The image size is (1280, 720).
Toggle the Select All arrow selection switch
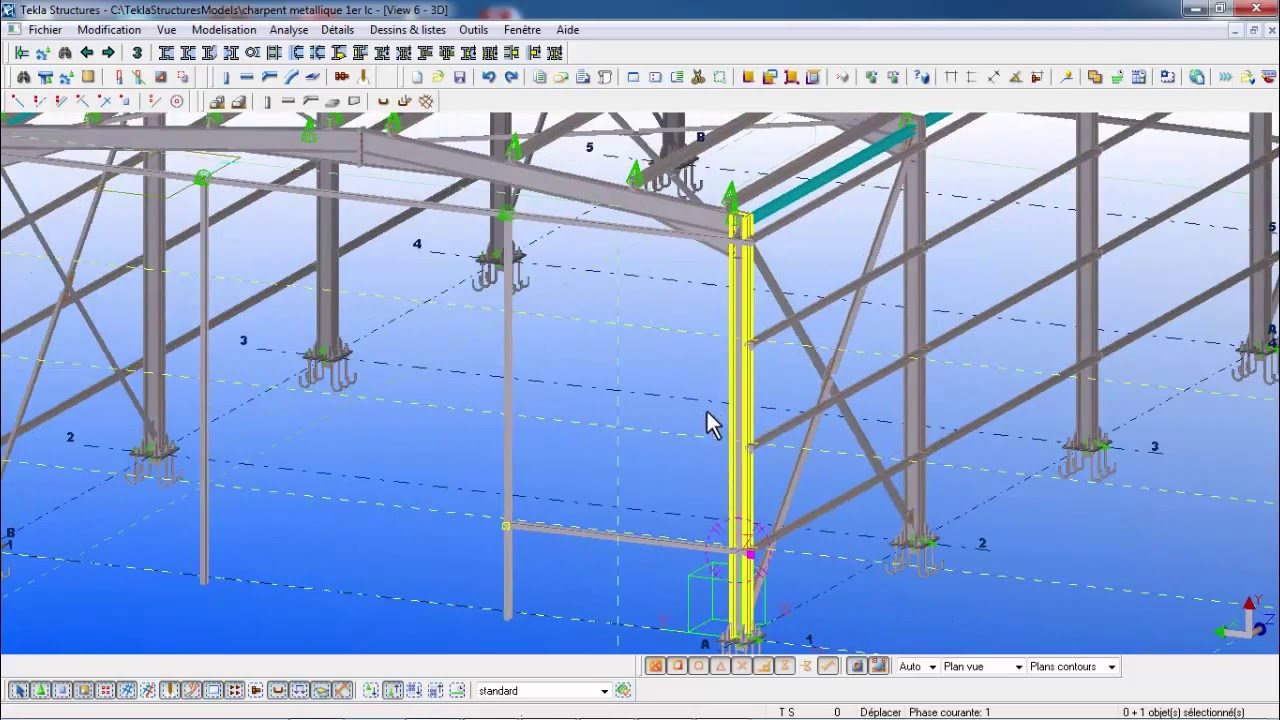tap(18, 690)
